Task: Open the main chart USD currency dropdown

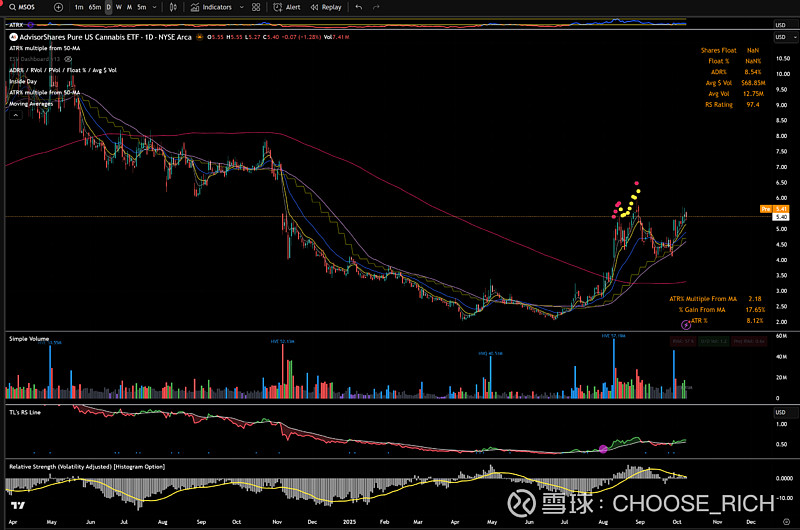Action: [786, 37]
